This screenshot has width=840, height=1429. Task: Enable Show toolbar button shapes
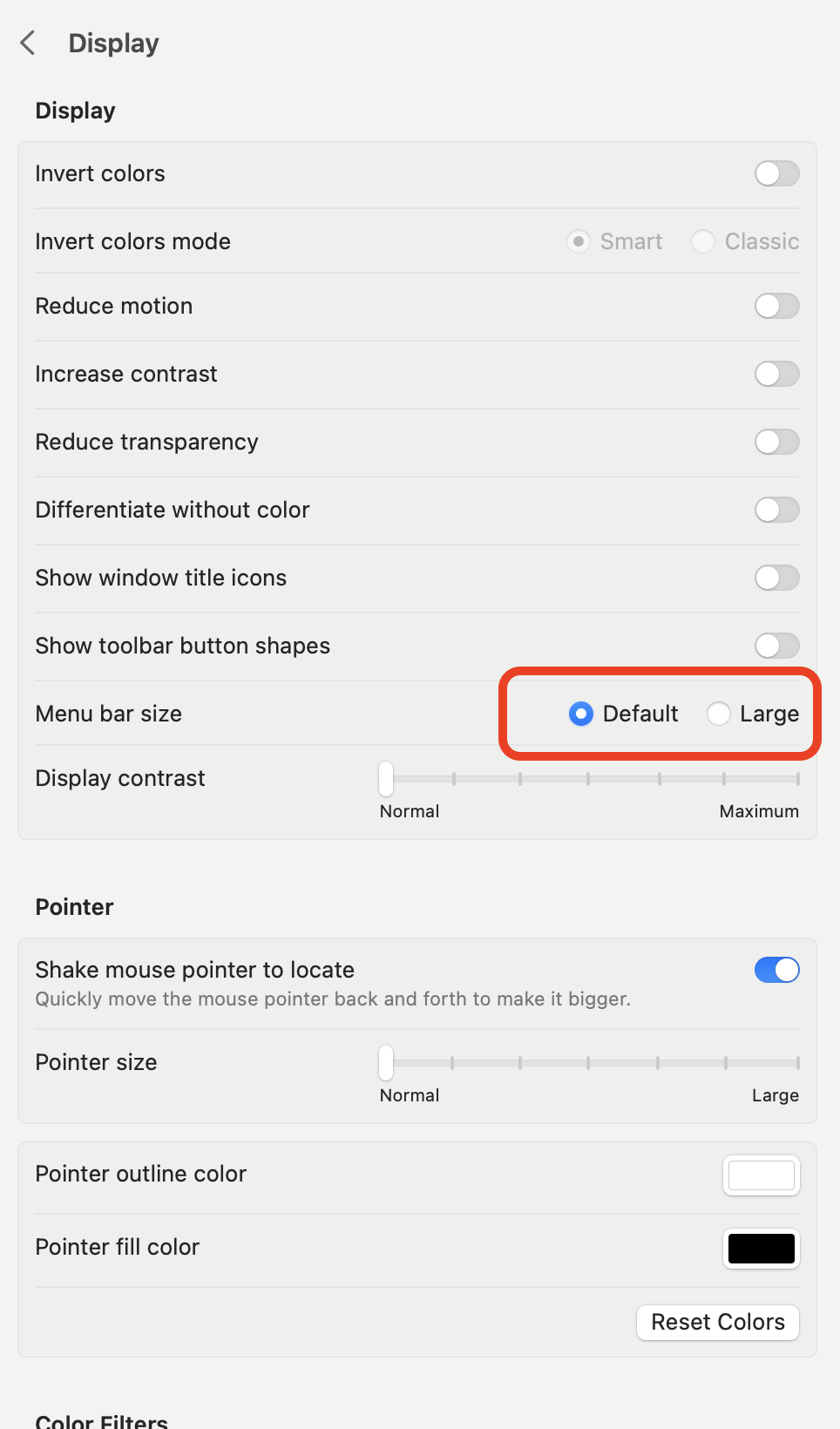pyautogui.click(x=776, y=646)
